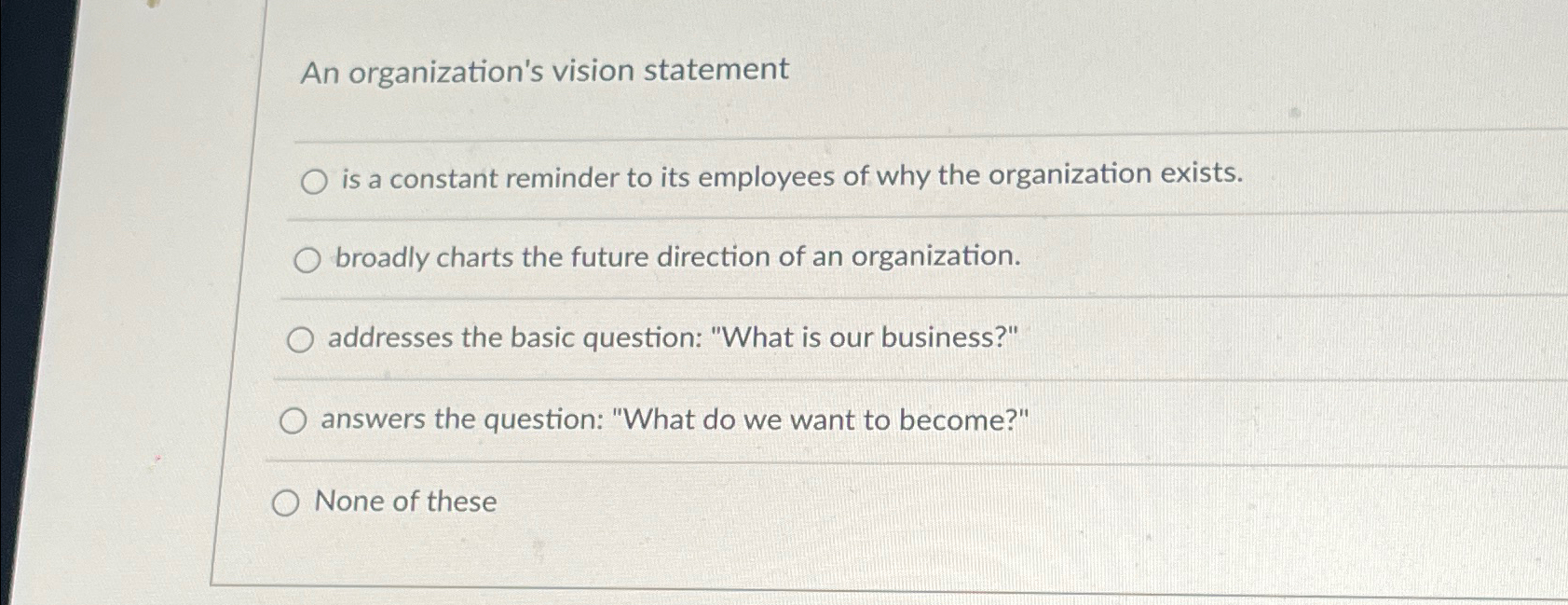Click the empty radio circle beside the third option
Image resolution: width=1568 pixels, height=605 pixels.
point(300,341)
